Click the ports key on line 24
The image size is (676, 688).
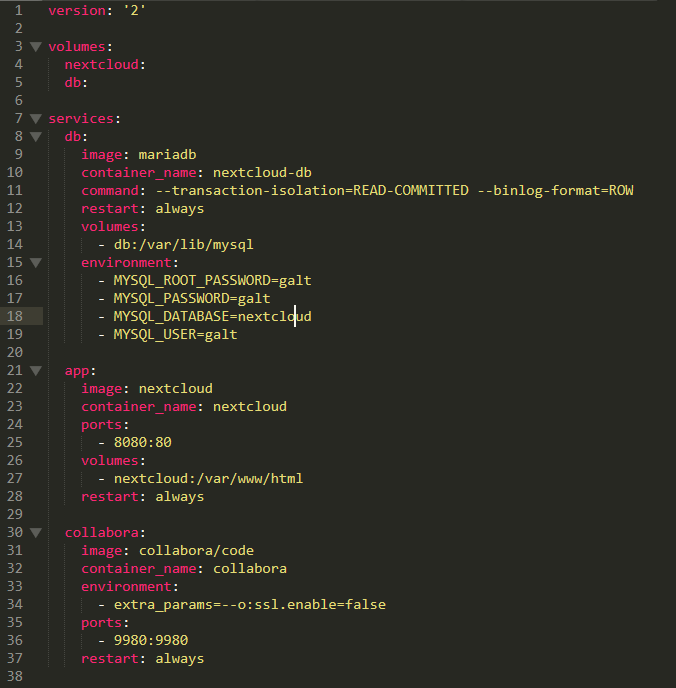[x=102, y=425]
